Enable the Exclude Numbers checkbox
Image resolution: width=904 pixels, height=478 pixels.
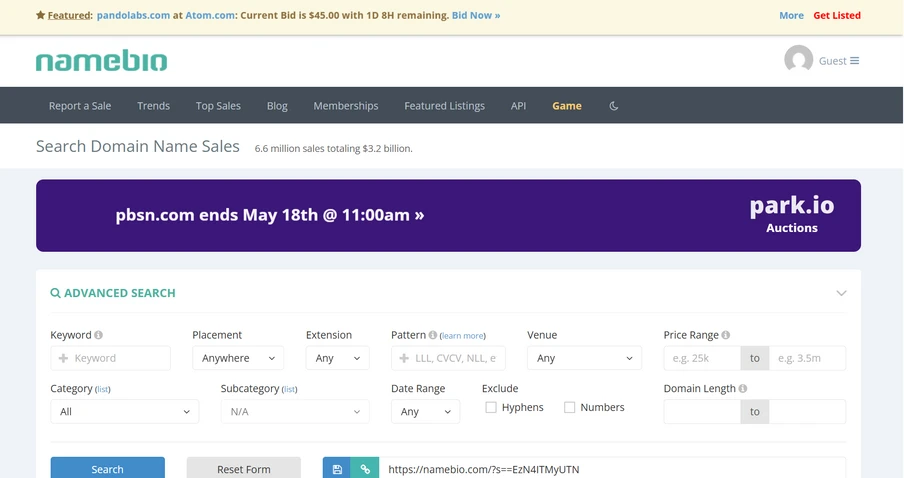(x=570, y=407)
